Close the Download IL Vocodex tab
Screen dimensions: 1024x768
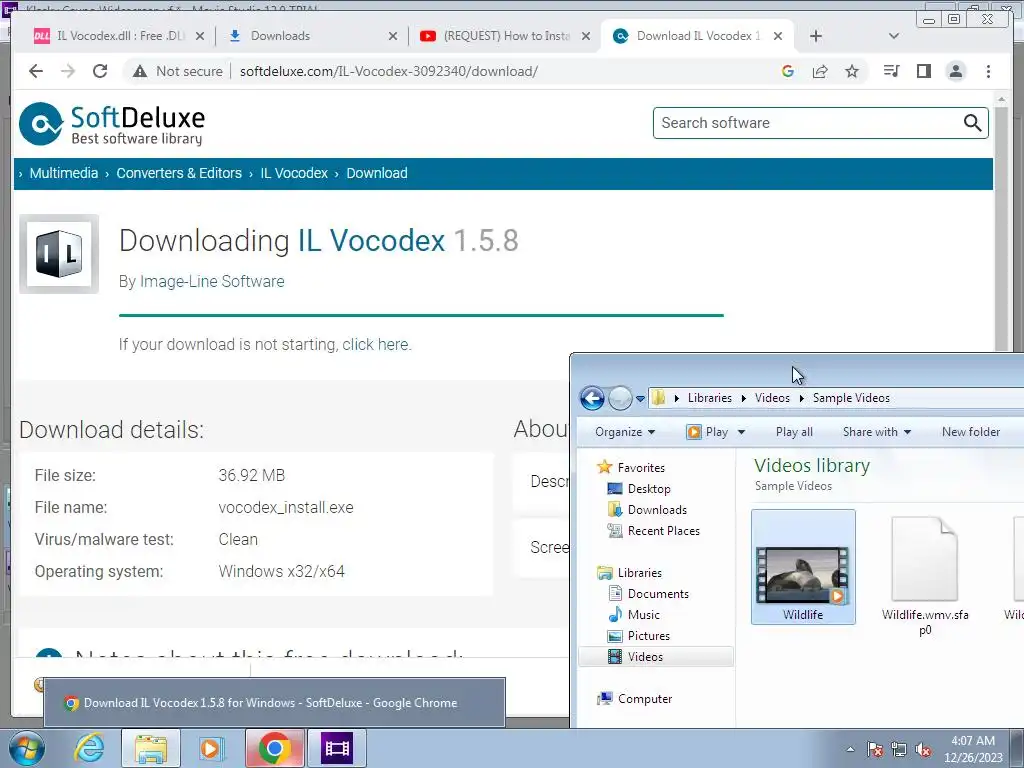778,36
